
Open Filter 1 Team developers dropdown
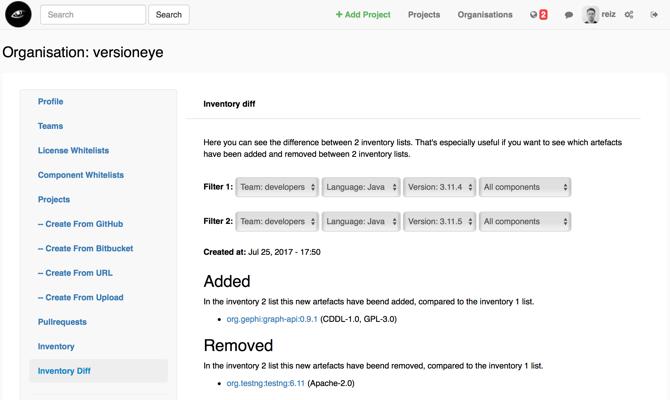[278, 187]
